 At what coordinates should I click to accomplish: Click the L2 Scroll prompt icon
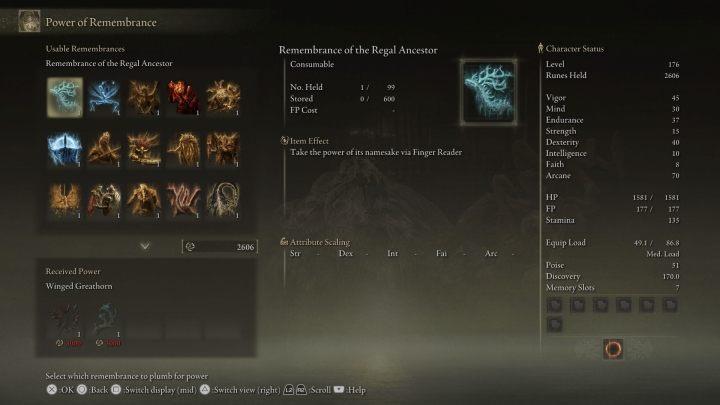[288, 389]
